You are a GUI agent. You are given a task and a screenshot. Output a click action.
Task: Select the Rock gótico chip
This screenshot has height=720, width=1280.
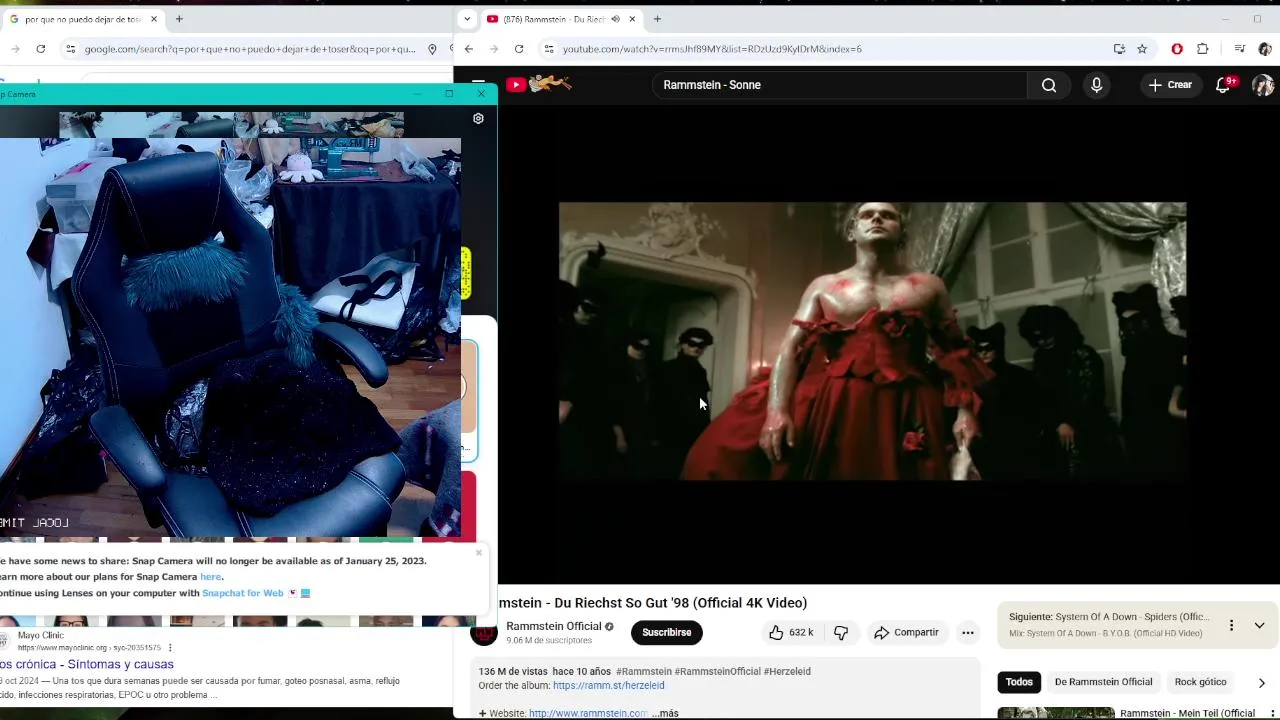click(x=1200, y=682)
